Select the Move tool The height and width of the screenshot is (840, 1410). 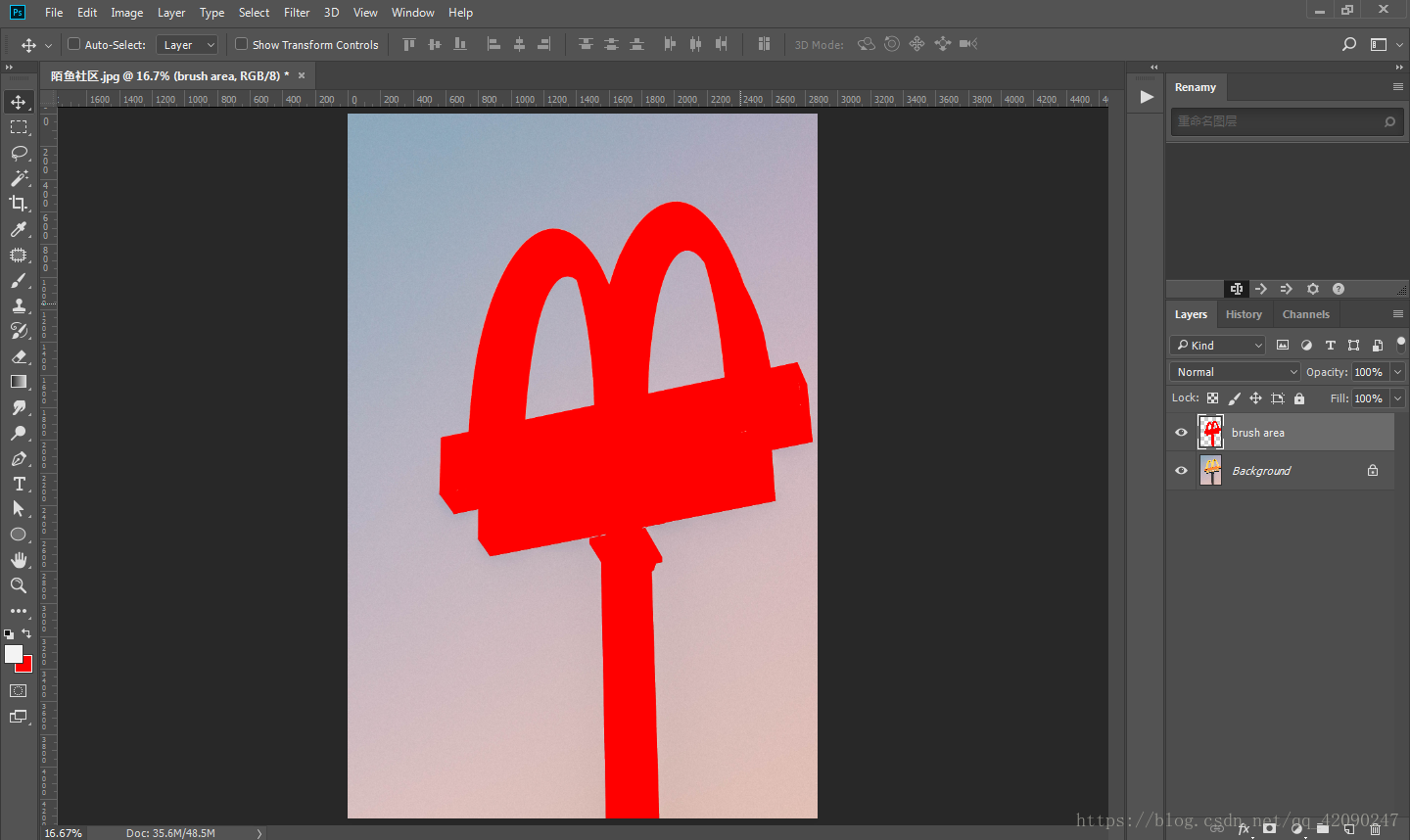point(19,102)
